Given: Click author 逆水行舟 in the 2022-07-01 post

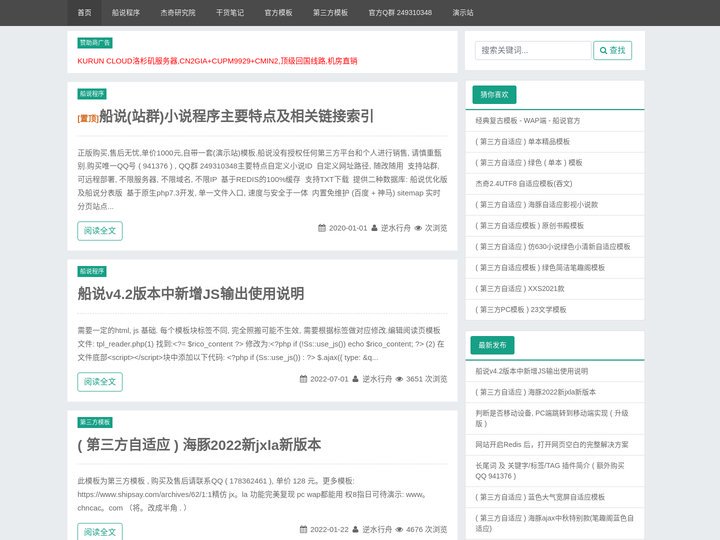Looking at the screenshot, I should pyautogui.click(x=377, y=379).
